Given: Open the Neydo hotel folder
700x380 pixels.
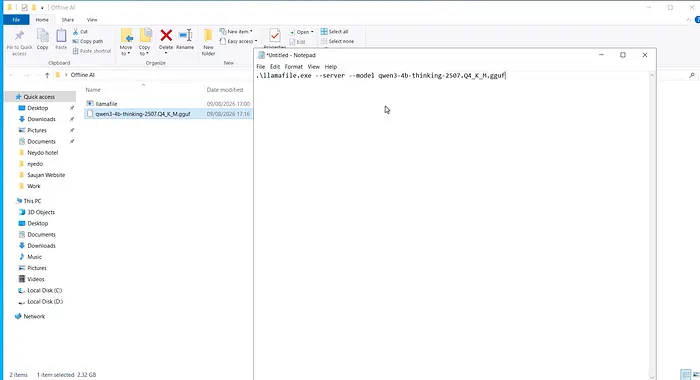Looking at the screenshot, I should 42,153.
